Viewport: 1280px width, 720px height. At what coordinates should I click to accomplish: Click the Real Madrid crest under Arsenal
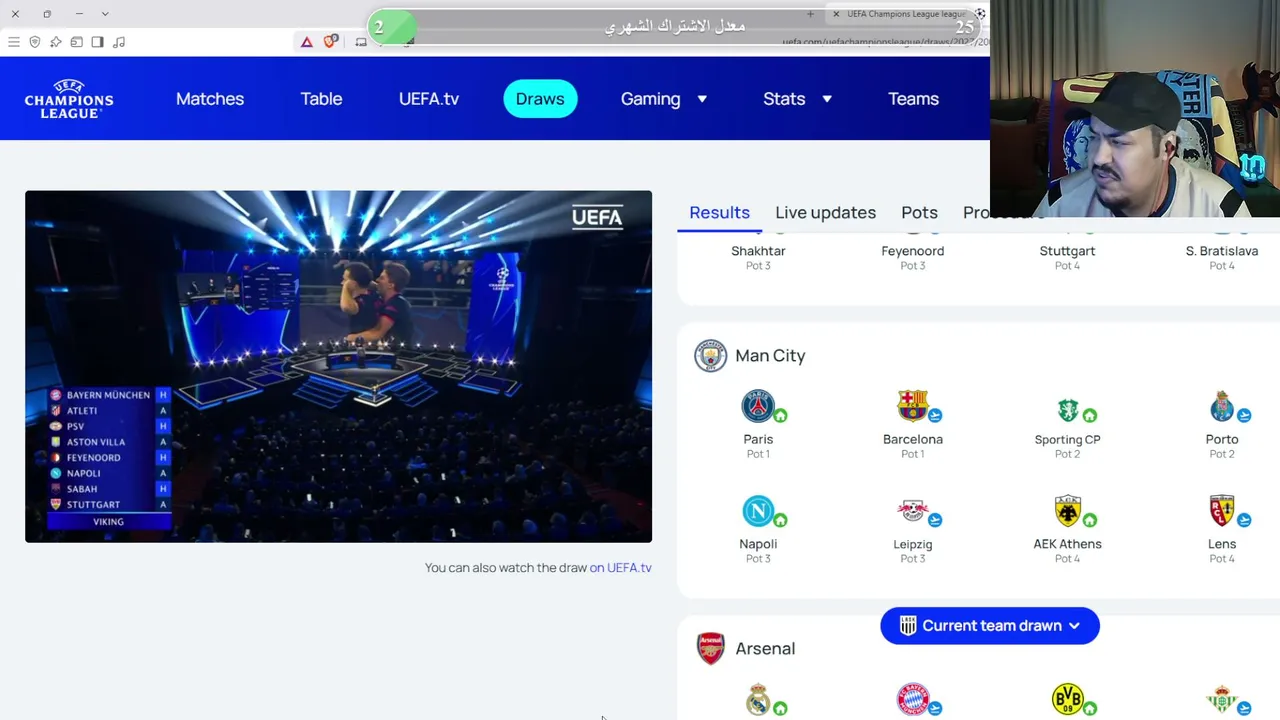click(758, 699)
